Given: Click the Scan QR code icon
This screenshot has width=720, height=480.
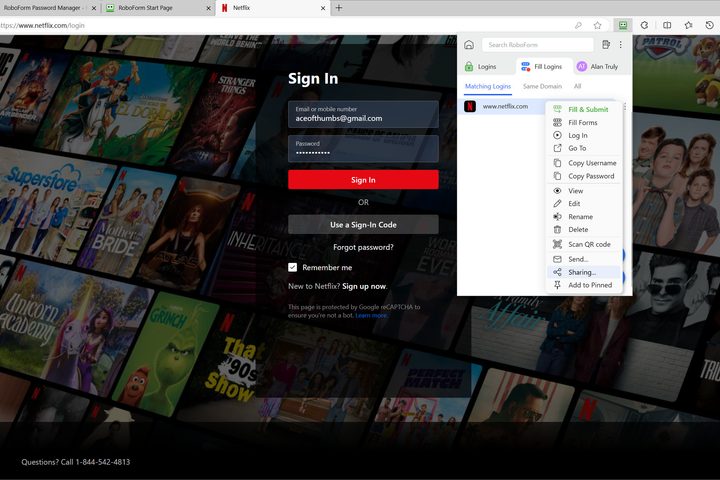Looking at the screenshot, I should click(x=557, y=244).
